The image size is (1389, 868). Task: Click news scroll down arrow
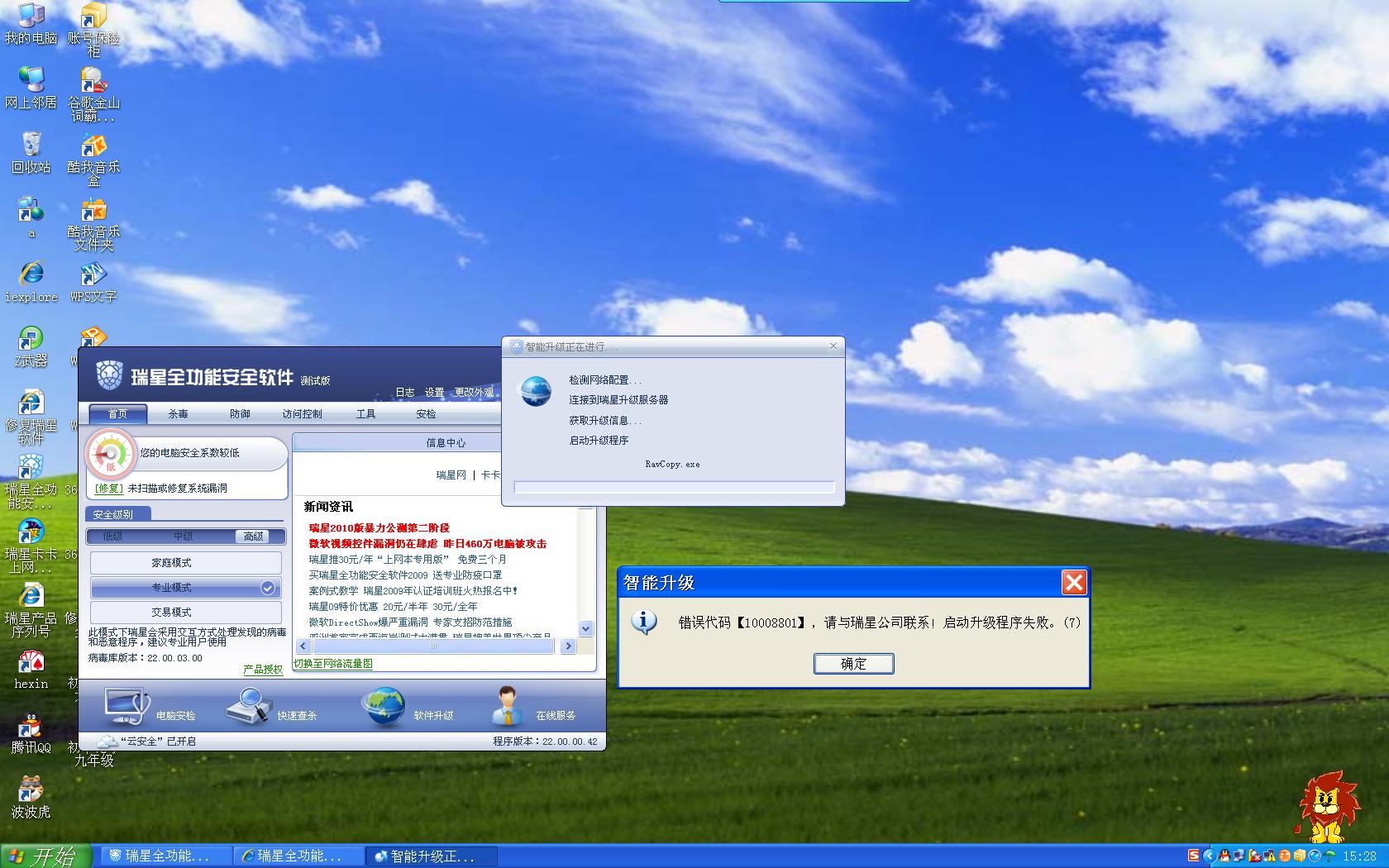(585, 628)
